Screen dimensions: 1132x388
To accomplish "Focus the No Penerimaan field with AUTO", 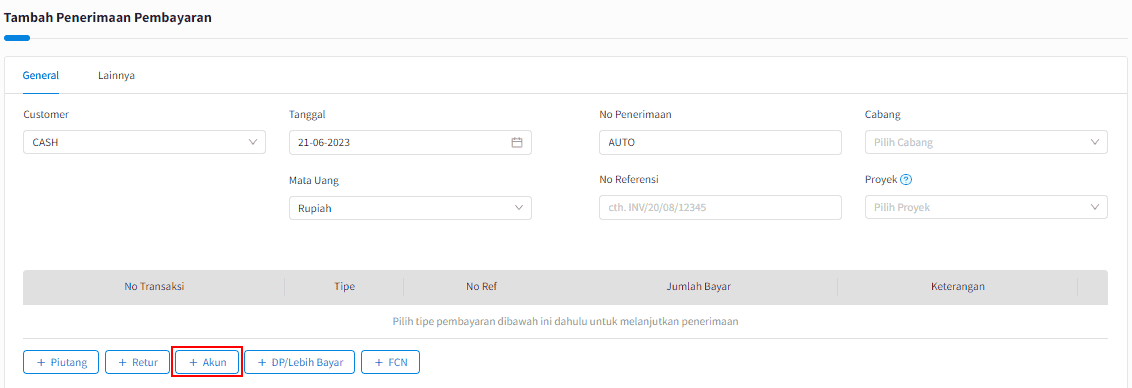I will pyautogui.click(x=720, y=142).
